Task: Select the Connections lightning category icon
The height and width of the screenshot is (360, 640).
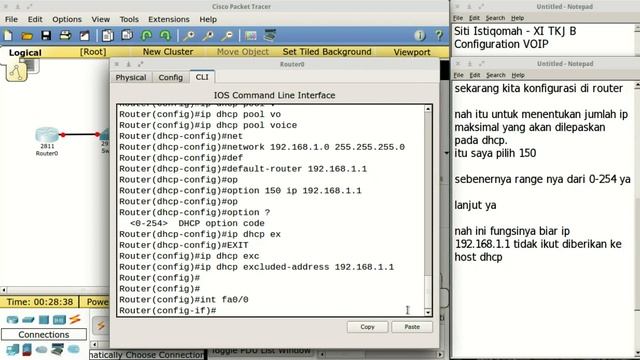Action: coord(75,319)
